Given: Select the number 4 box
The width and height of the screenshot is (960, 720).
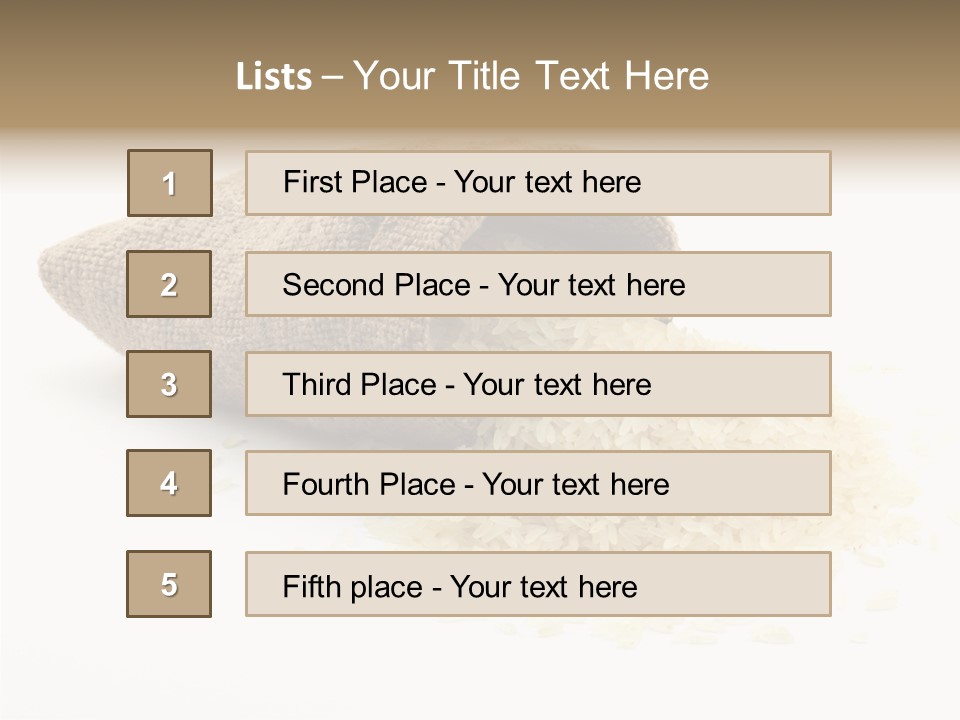Looking at the screenshot, I should pos(170,483).
